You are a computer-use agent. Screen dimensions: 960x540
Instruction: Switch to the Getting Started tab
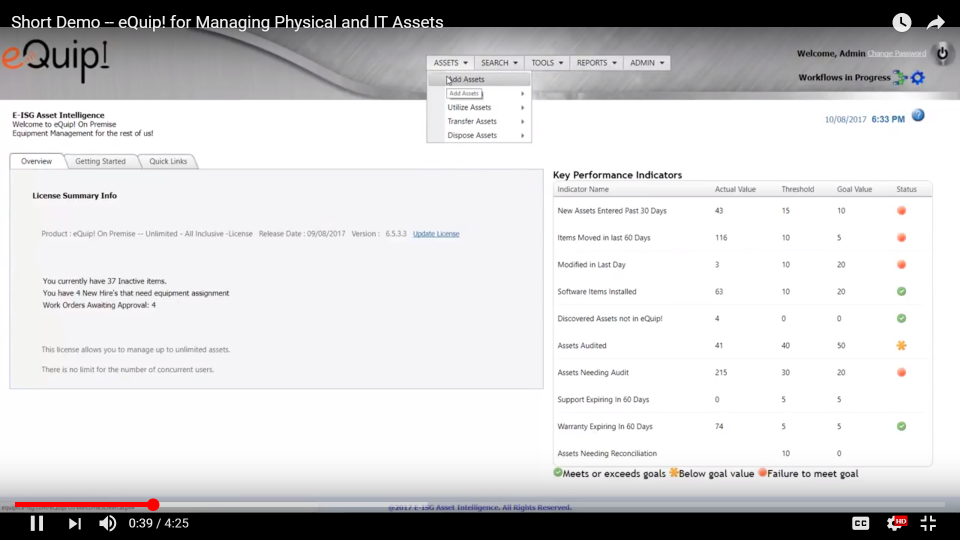pos(100,161)
